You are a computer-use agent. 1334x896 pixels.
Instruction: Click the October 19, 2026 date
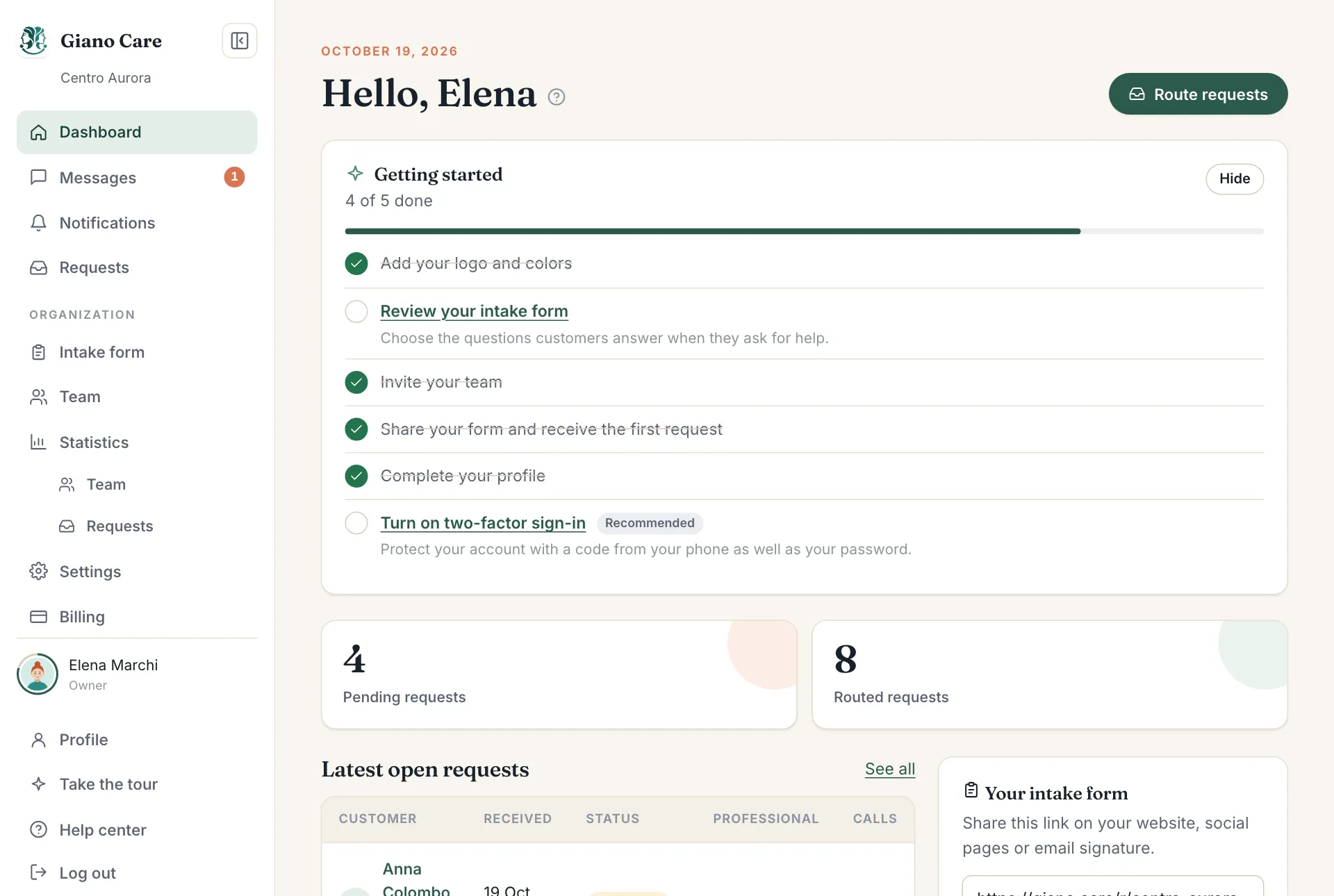[x=389, y=51]
